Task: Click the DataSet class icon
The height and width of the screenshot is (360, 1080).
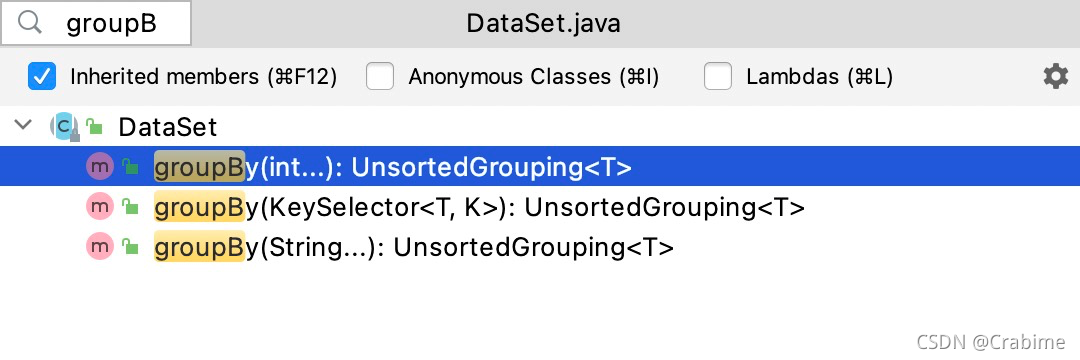Action: pyautogui.click(x=65, y=127)
